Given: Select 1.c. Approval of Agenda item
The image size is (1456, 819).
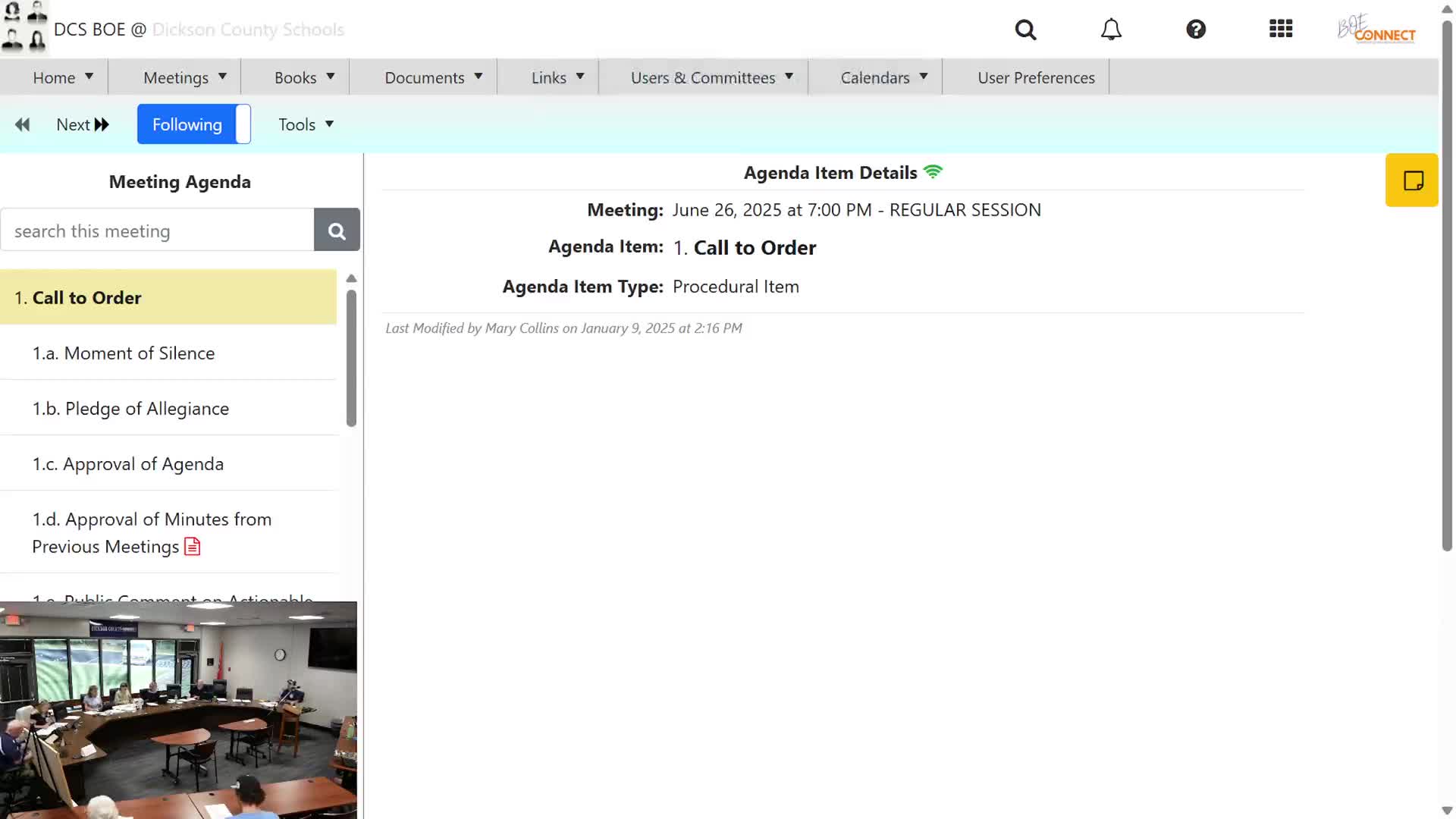Looking at the screenshot, I should pyautogui.click(x=128, y=463).
